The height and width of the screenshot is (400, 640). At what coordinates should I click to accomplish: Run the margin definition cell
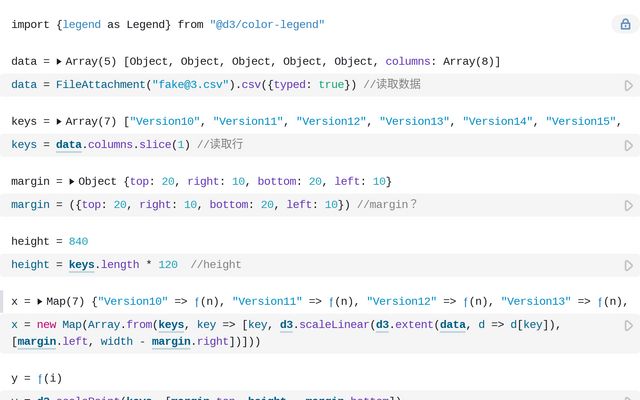(628, 205)
